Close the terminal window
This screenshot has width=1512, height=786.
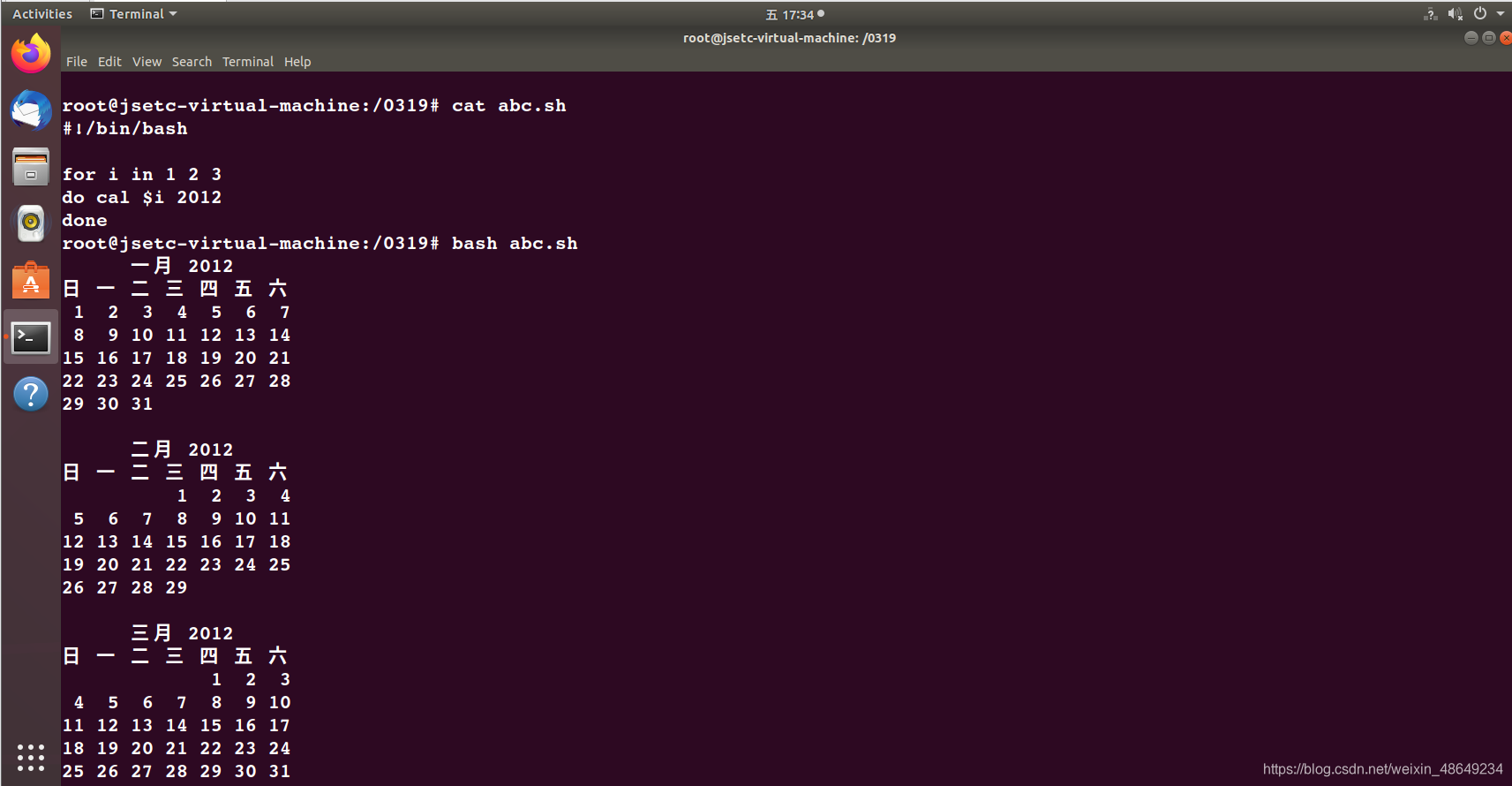(x=1505, y=38)
